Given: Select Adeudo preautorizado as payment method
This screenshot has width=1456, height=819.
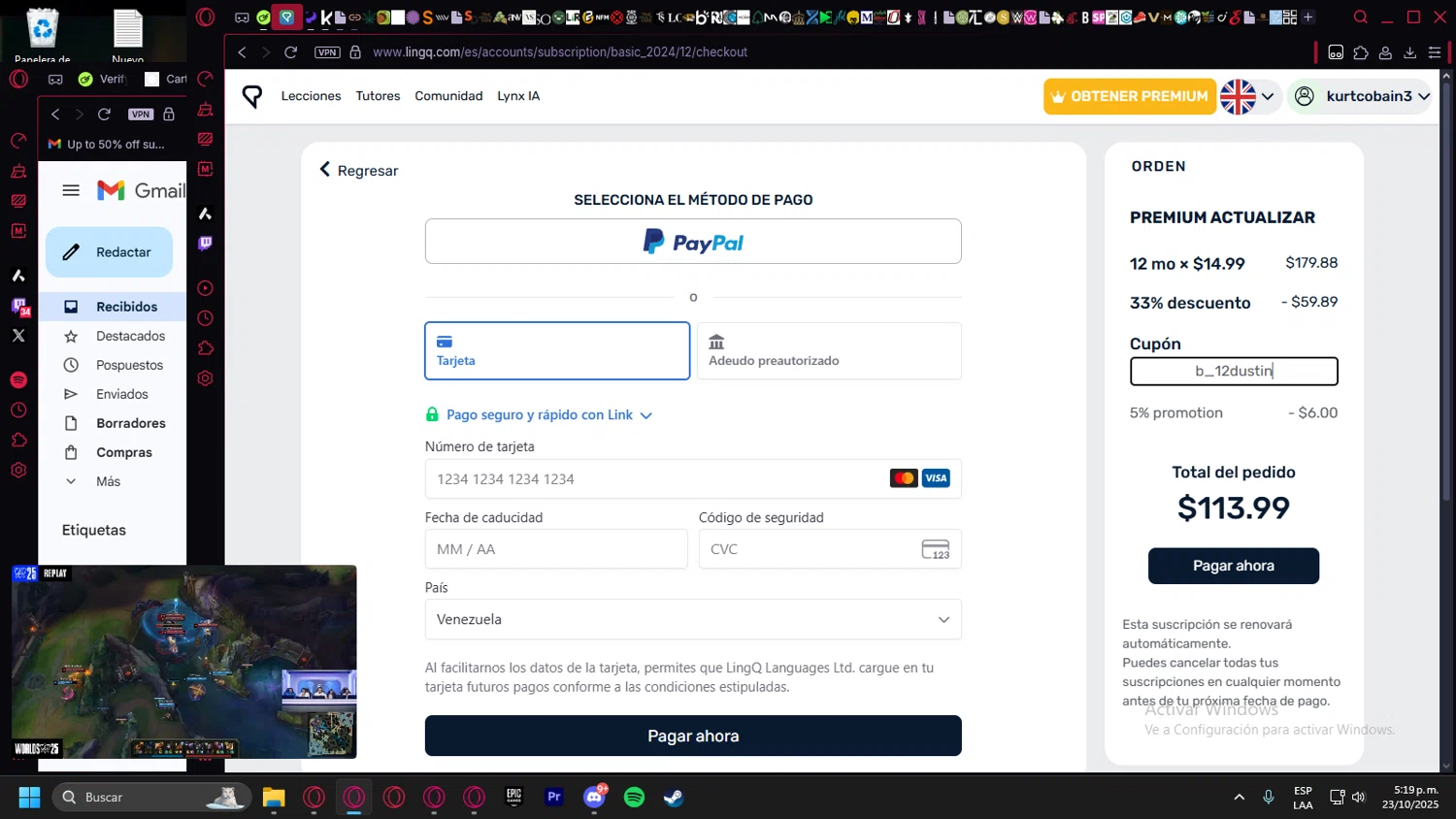Looking at the screenshot, I should tap(829, 350).
